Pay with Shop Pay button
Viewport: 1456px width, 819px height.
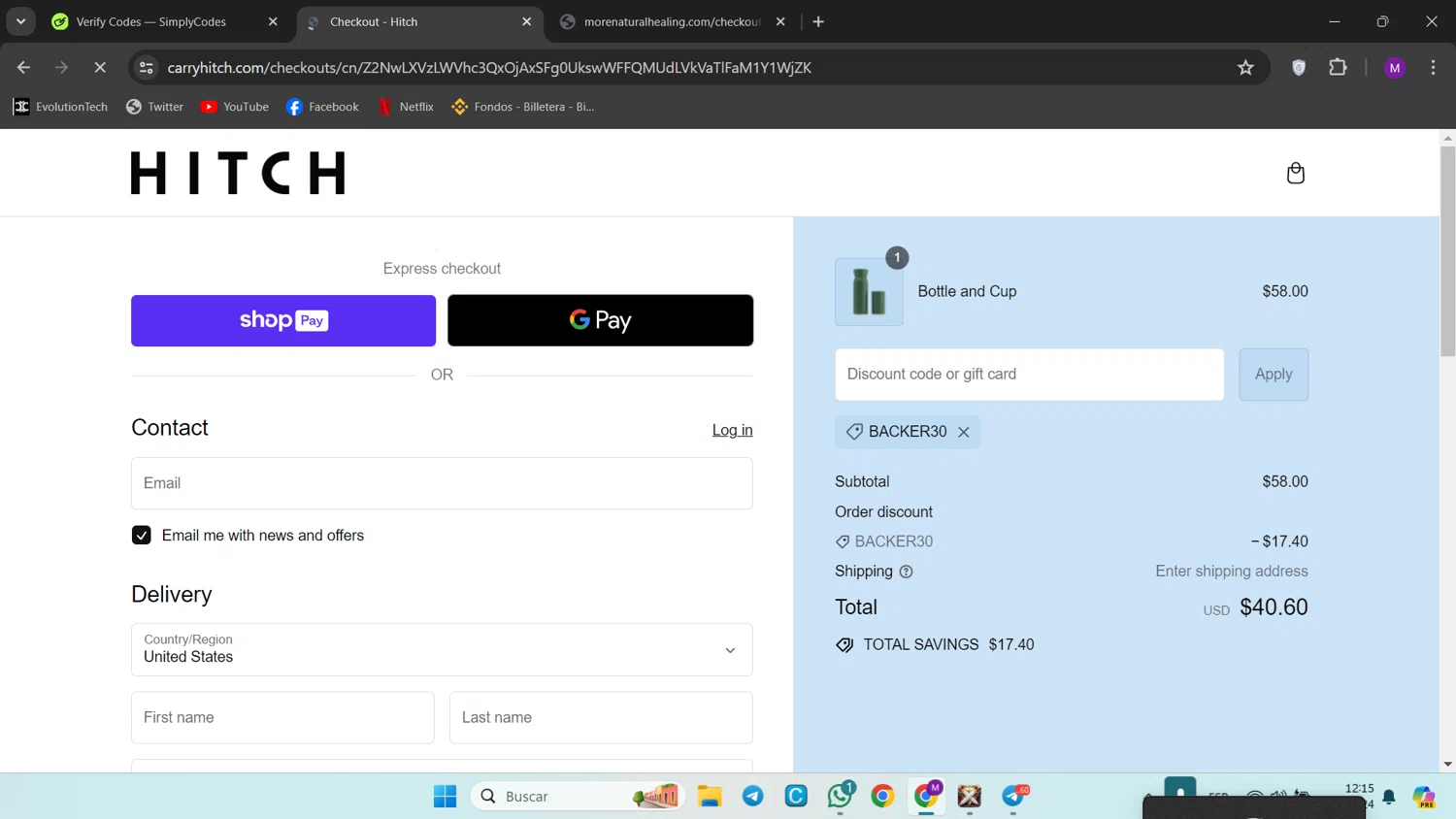pyautogui.click(x=283, y=320)
